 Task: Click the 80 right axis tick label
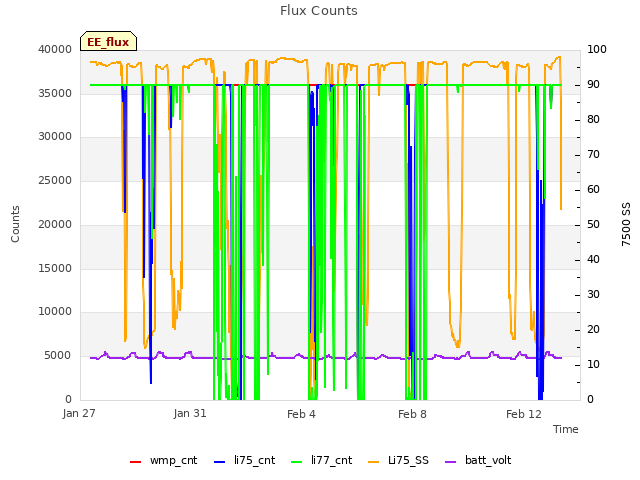click(x=593, y=120)
